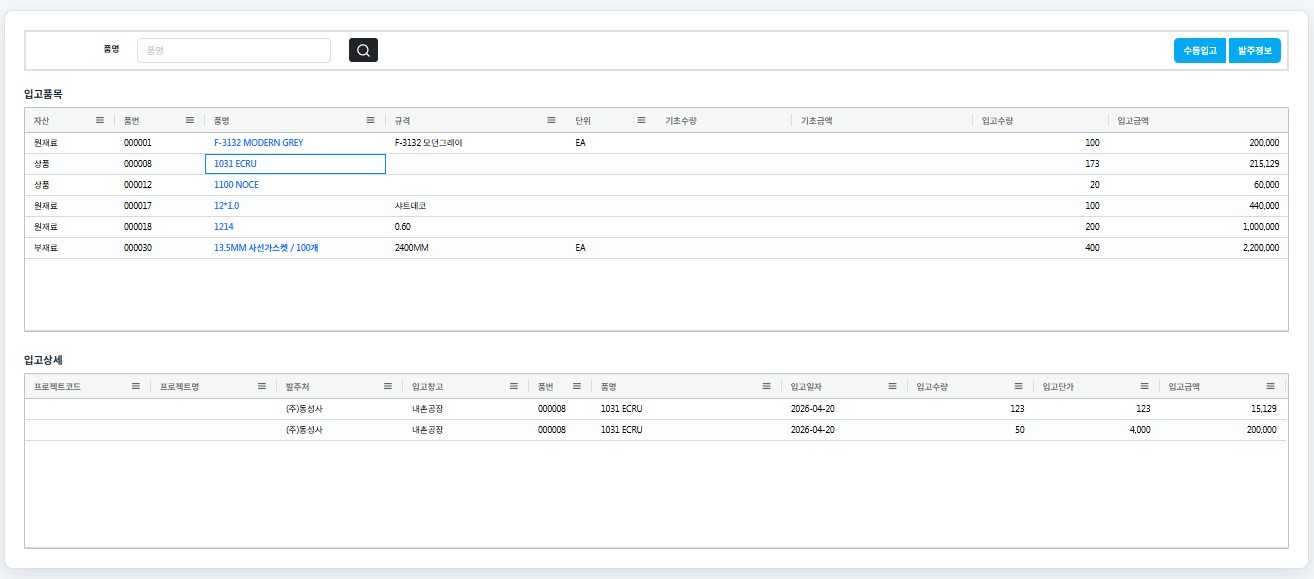
Task: Open the 발주처 column menu icon
Action: point(388,386)
